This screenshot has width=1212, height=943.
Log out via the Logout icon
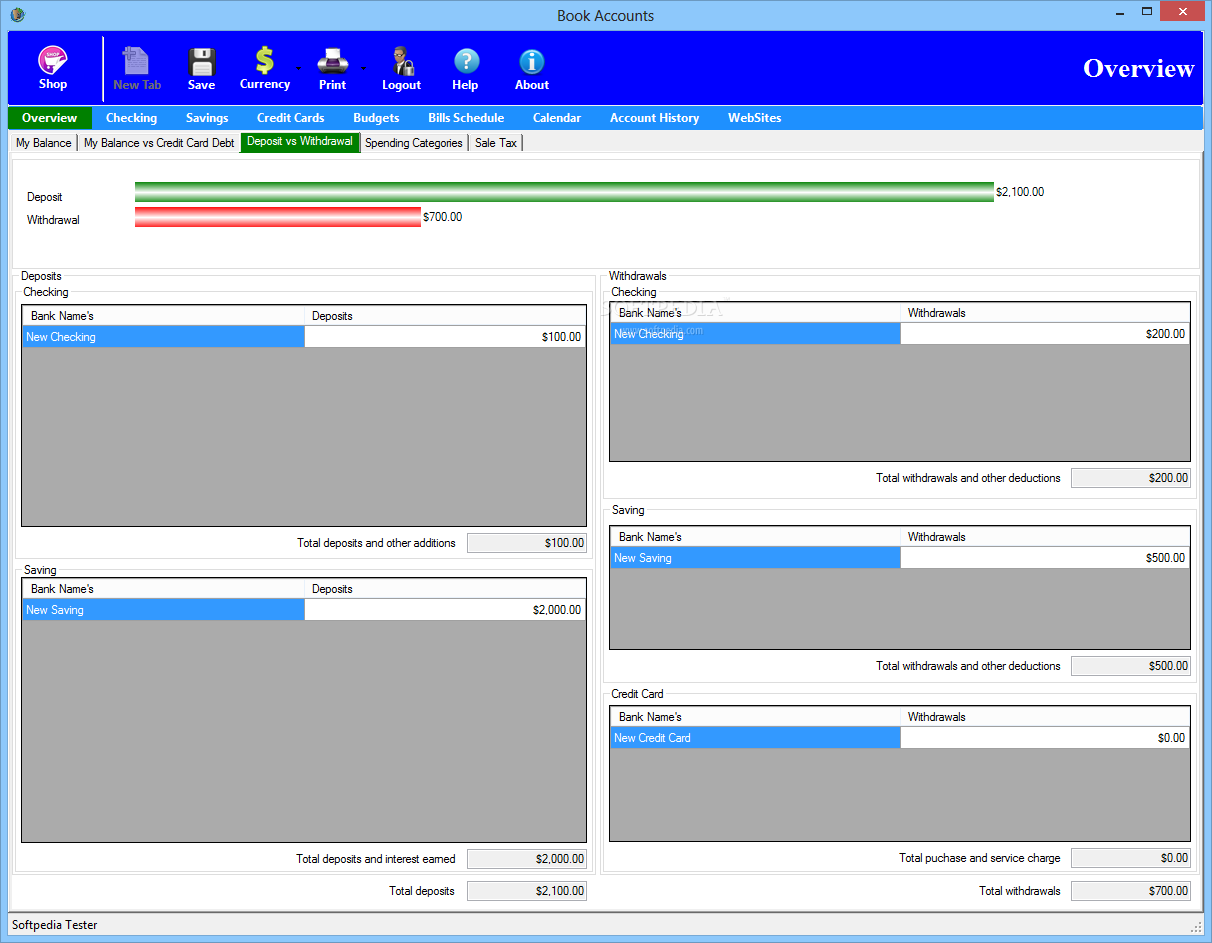(x=402, y=68)
